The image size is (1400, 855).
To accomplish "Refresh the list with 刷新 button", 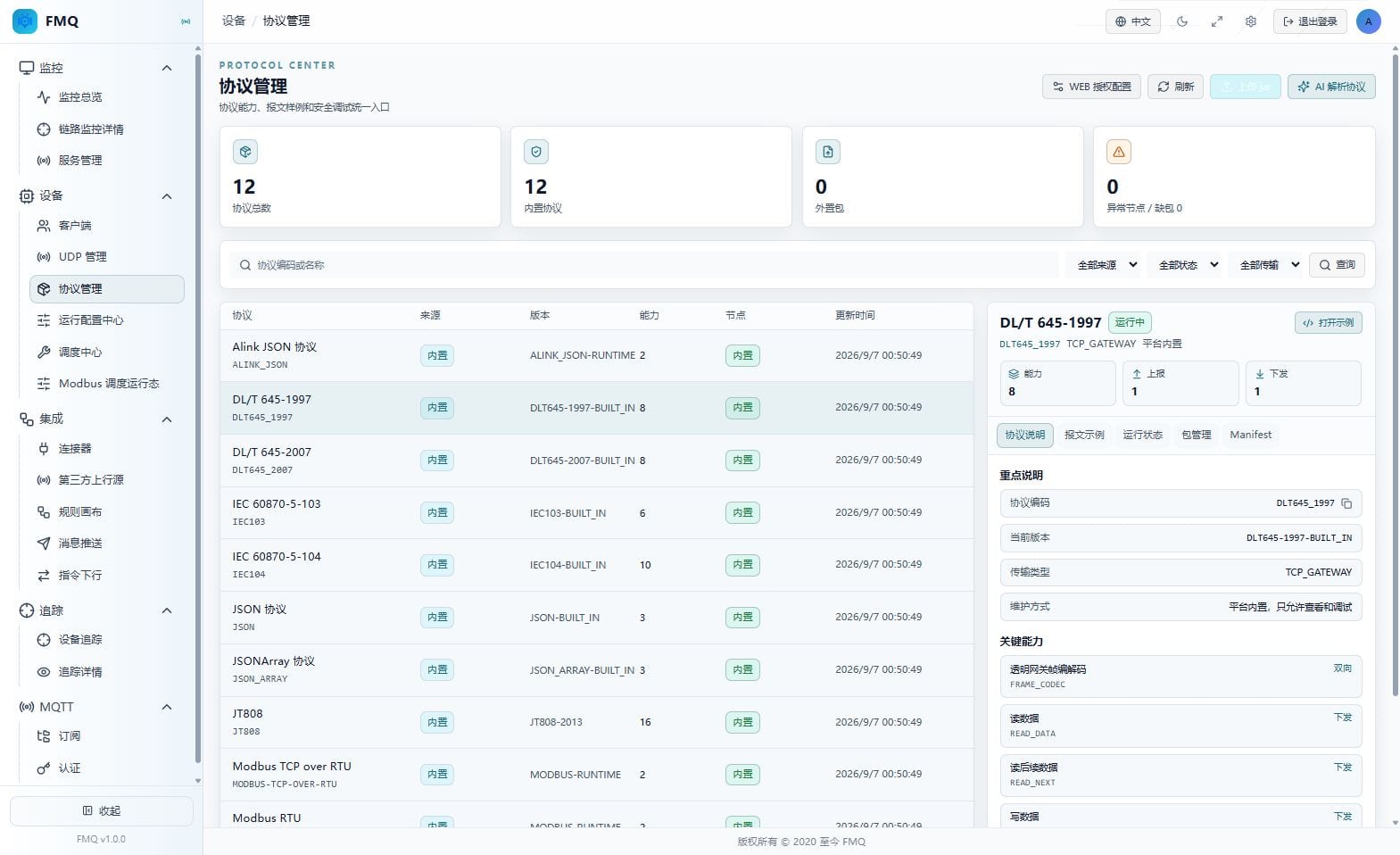I will [1175, 87].
